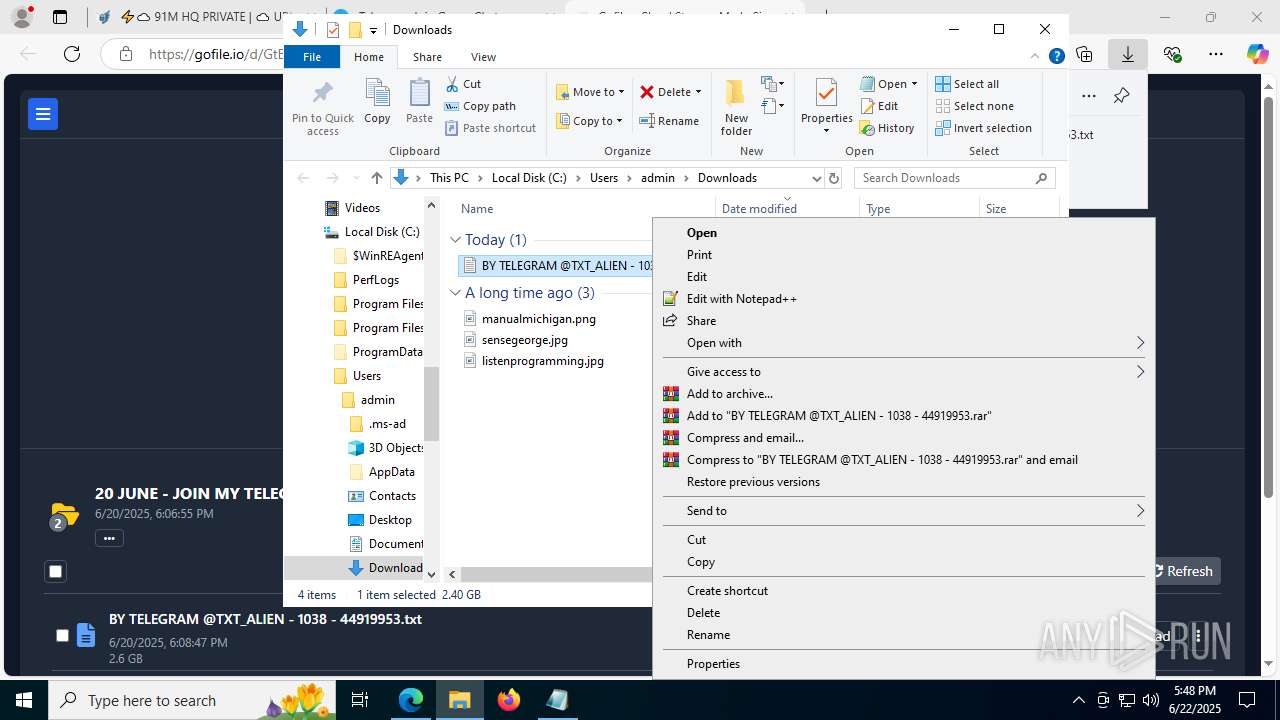
Task: Click ellipsis button under 20 JUNE folder
Action: click(109, 538)
